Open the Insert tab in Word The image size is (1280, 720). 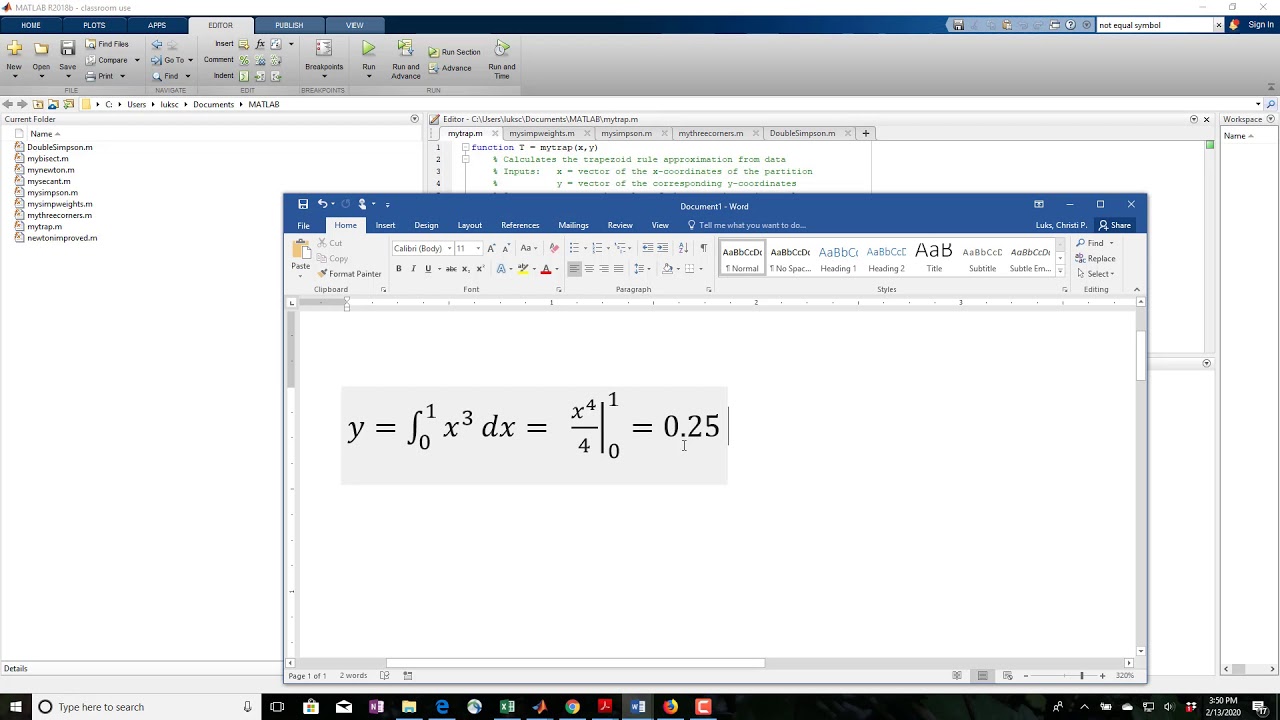click(385, 225)
